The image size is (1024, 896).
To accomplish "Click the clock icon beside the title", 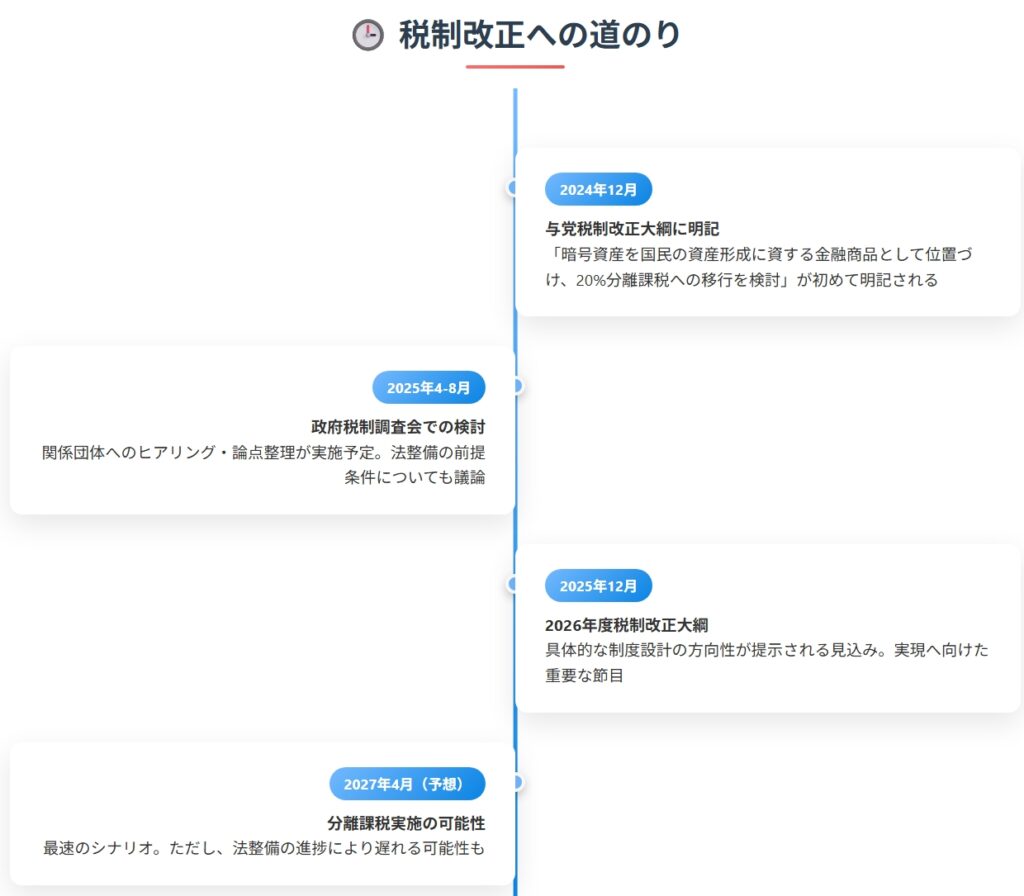I will (x=368, y=36).
